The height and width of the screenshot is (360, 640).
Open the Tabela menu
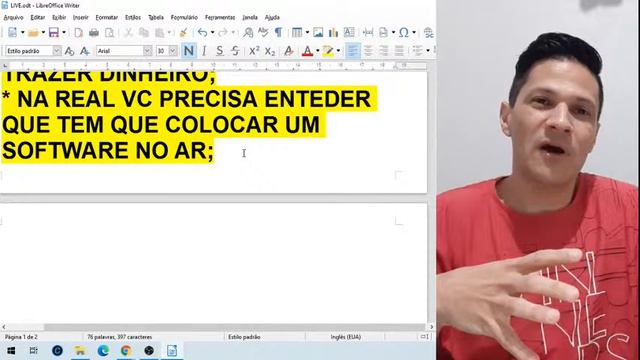[156, 18]
